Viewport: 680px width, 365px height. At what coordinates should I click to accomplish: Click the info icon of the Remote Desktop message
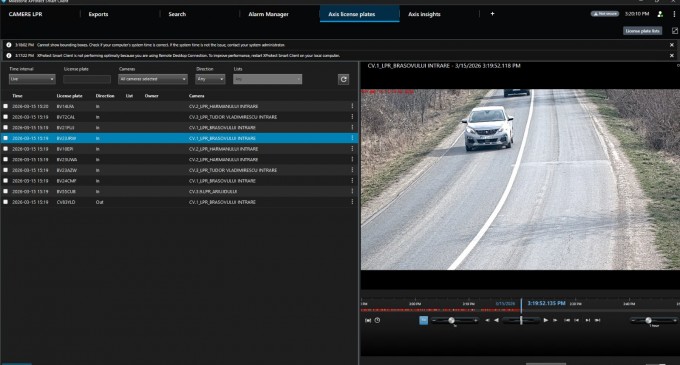[9, 55]
